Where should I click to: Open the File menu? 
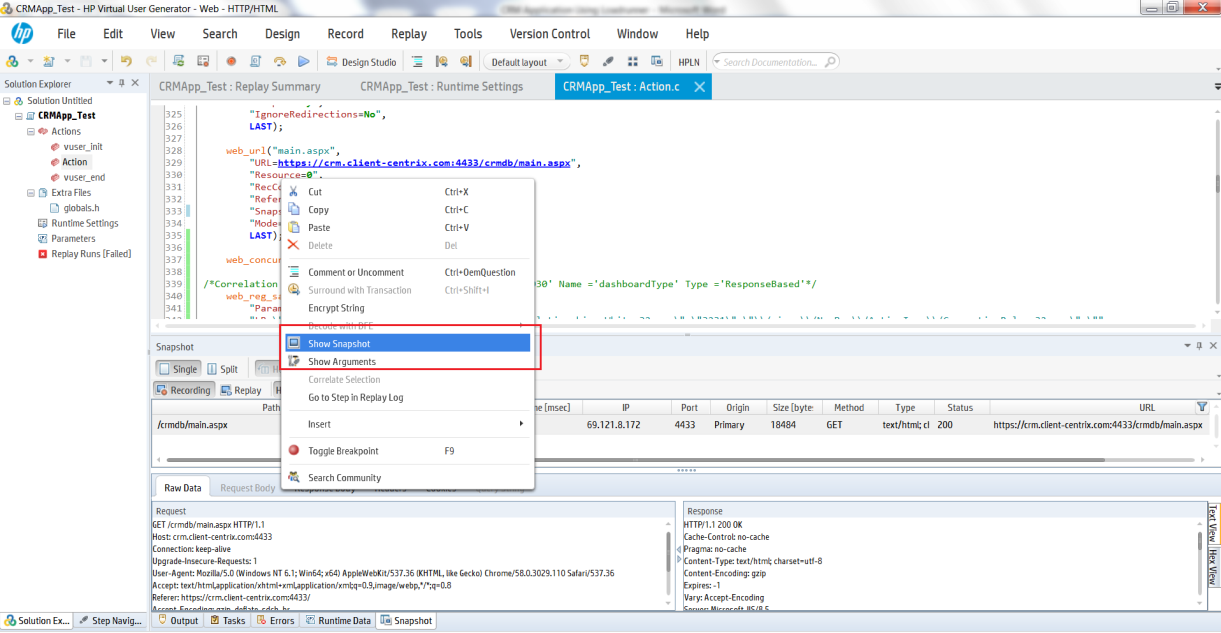tap(66, 34)
